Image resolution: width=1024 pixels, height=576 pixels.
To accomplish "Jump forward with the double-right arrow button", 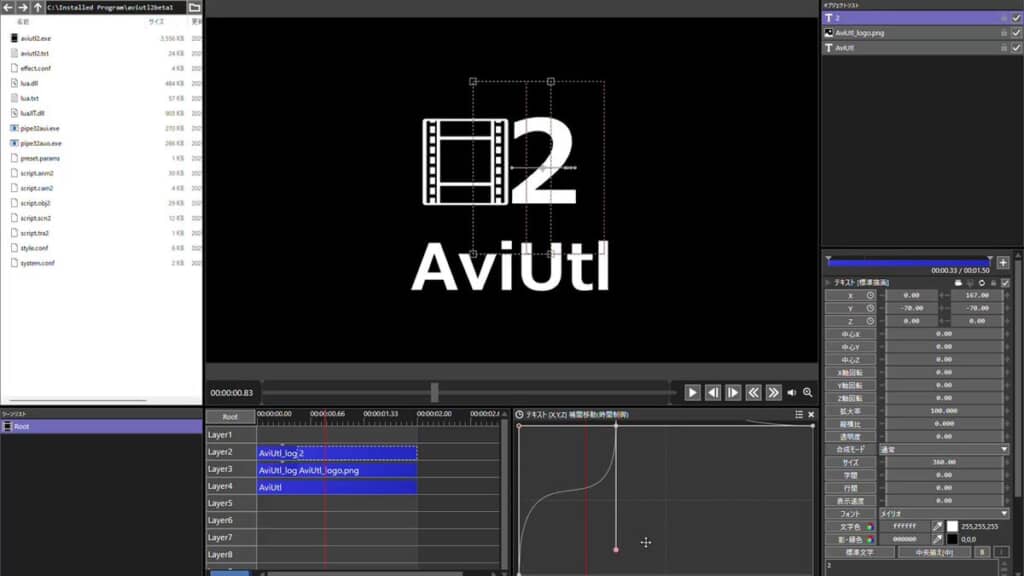I will pos(773,392).
